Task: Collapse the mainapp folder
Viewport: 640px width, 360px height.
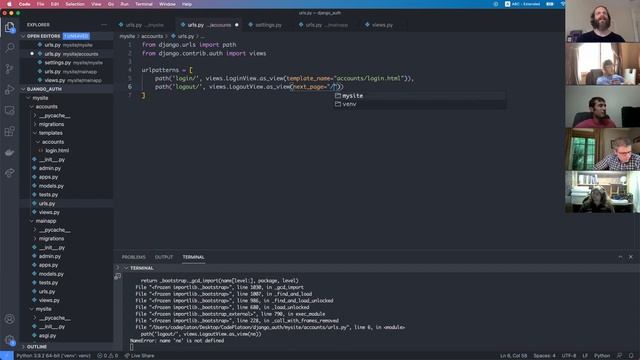Action: 46,221
